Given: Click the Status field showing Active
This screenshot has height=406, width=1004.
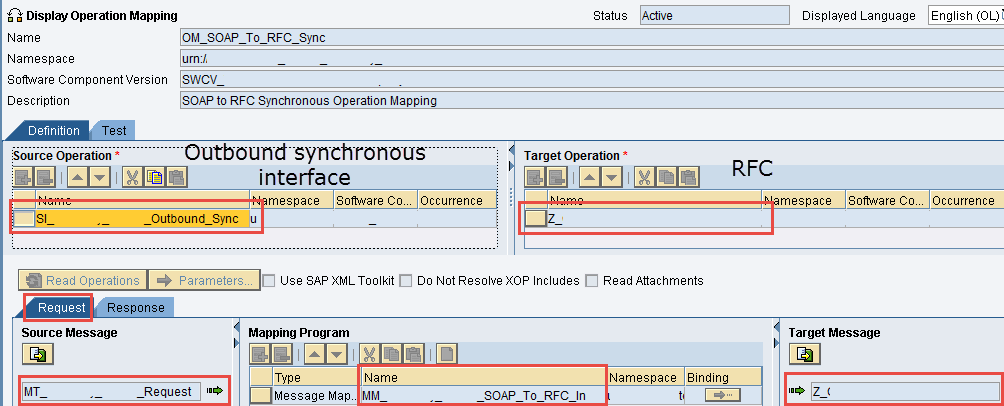Looking at the screenshot, I should (715, 15).
